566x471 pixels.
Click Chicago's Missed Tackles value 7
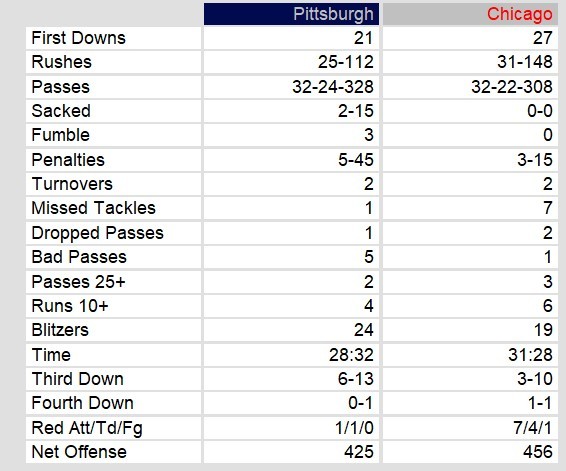coord(548,208)
